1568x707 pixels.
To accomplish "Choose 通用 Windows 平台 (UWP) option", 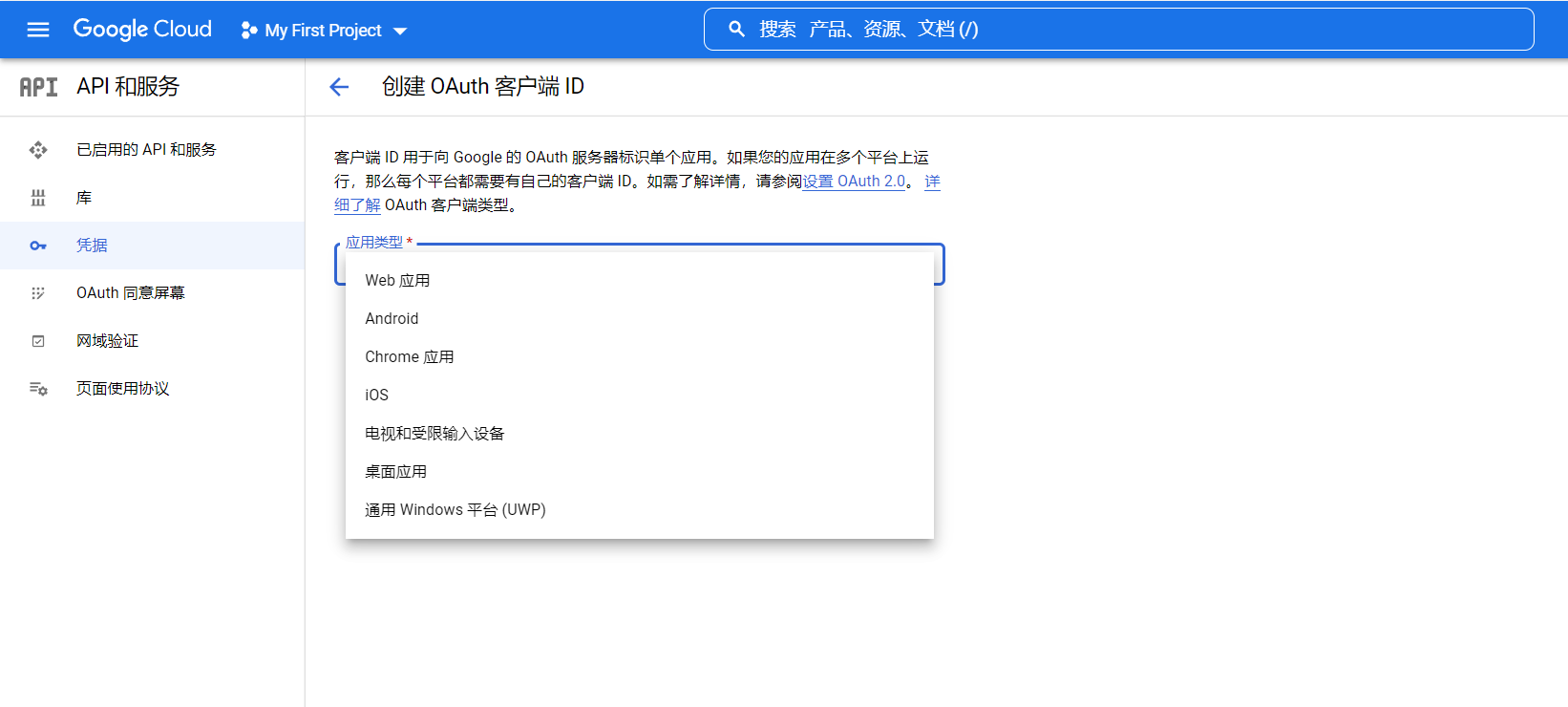I will [x=455, y=510].
